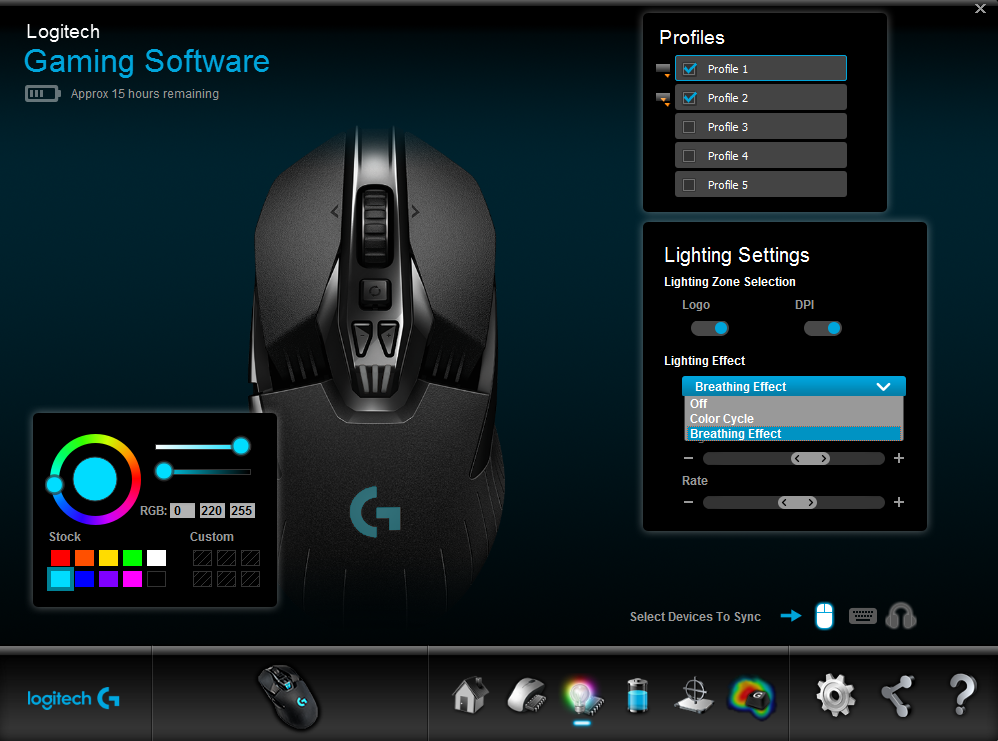This screenshot has height=741, width=998.
Task: Select keyboard device to sync lighting
Action: point(862,616)
